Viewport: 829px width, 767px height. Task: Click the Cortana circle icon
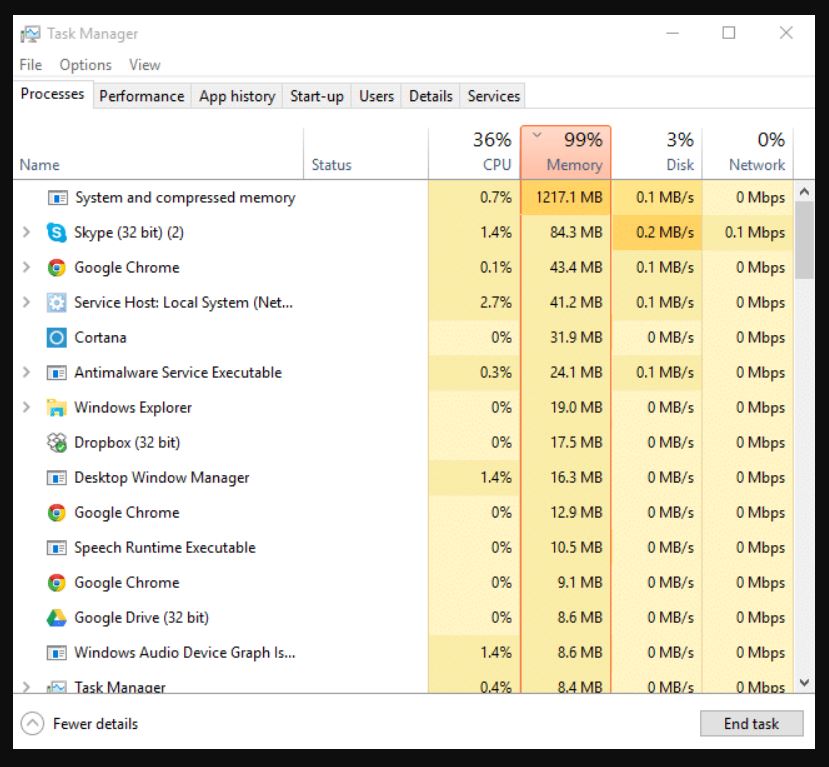click(57, 338)
